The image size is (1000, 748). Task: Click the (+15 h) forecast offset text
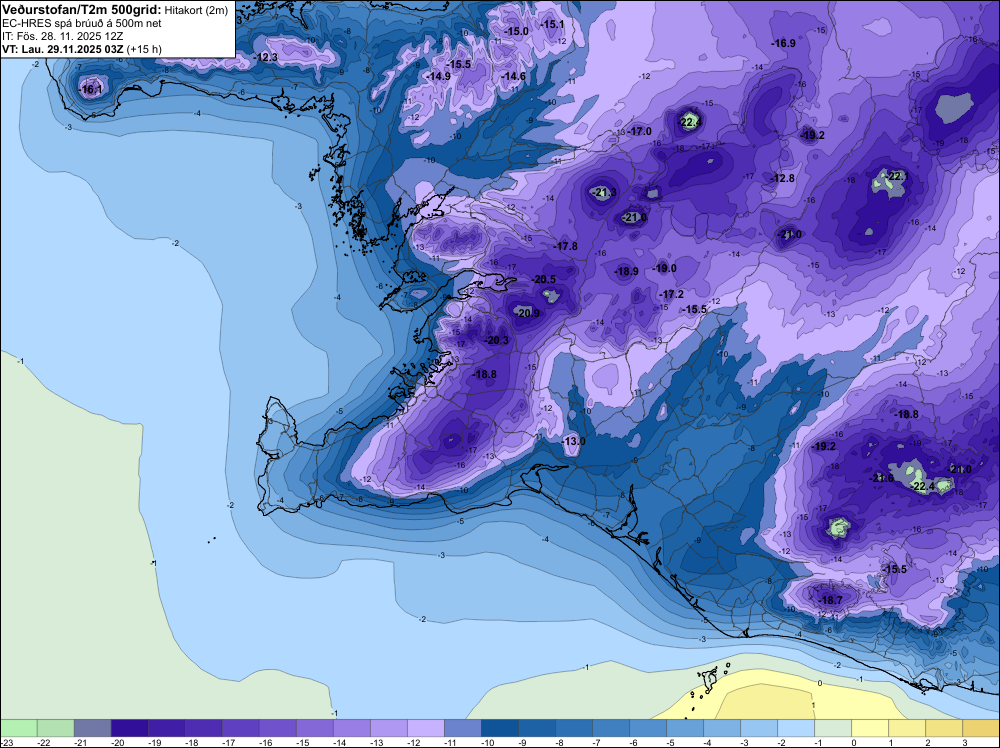[x=144, y=49]
